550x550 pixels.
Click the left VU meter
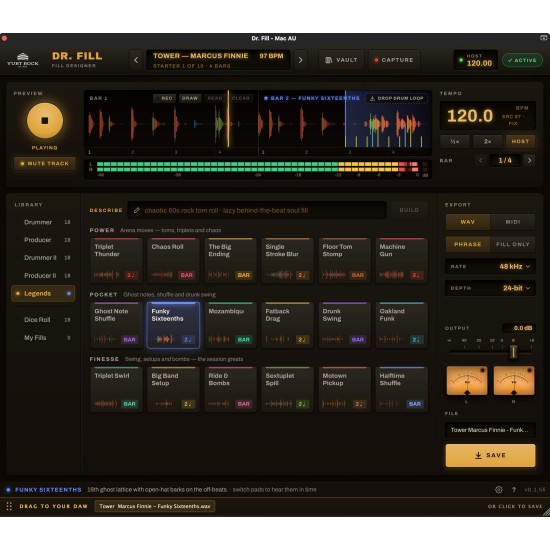tap(467, 381)
